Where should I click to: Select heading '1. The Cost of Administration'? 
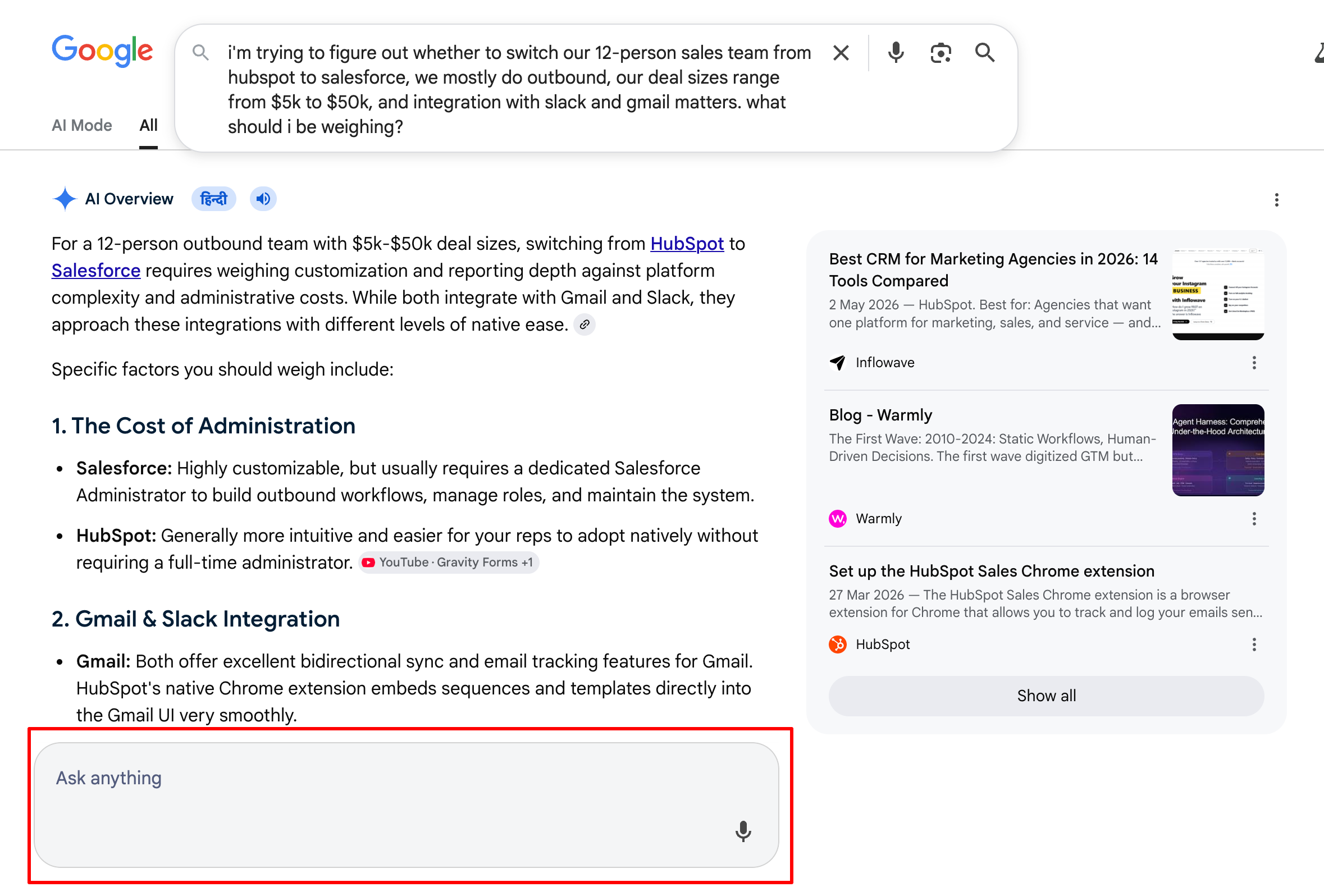(203, 426)
